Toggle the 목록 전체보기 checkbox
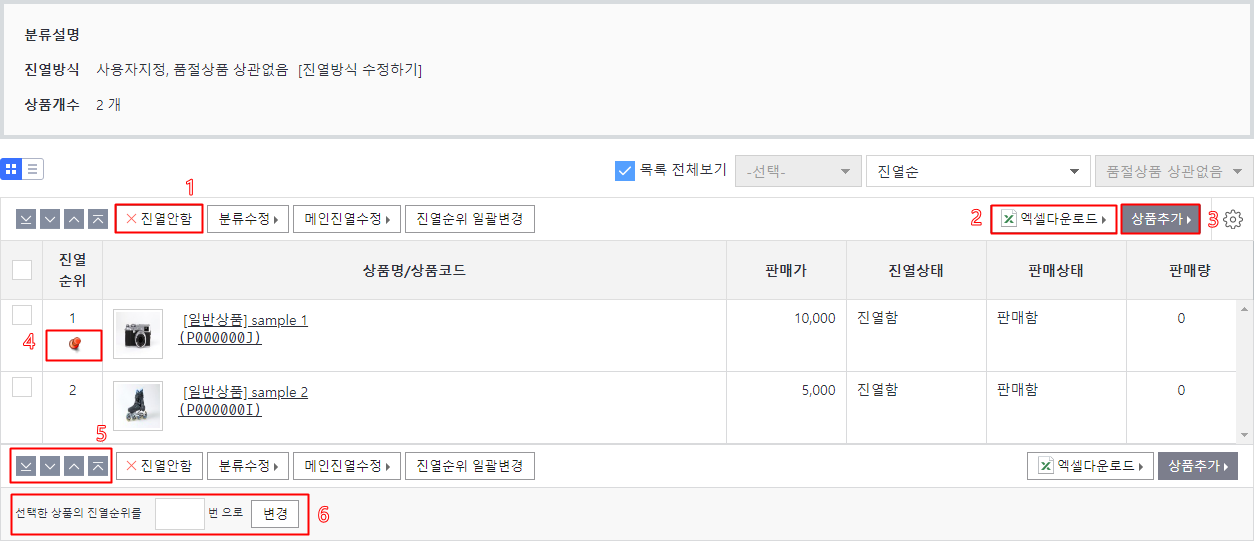1254x543 pixels. tap(625, 171)
